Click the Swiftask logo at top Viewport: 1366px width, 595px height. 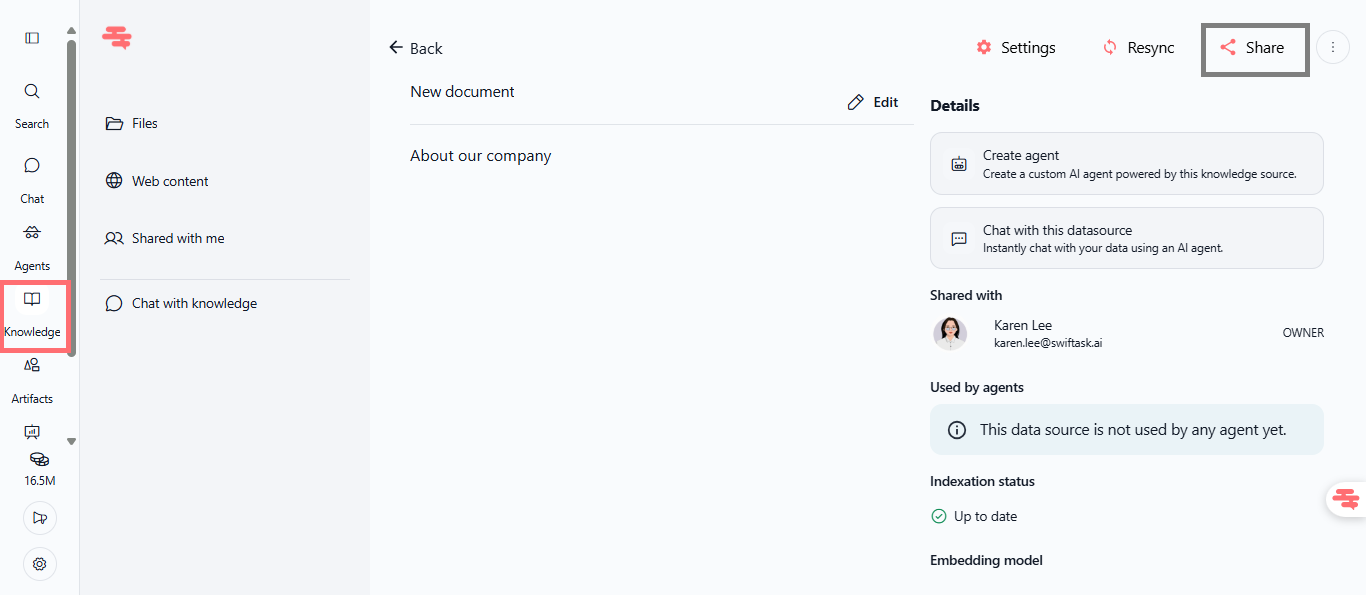click(x=117, y=38)
